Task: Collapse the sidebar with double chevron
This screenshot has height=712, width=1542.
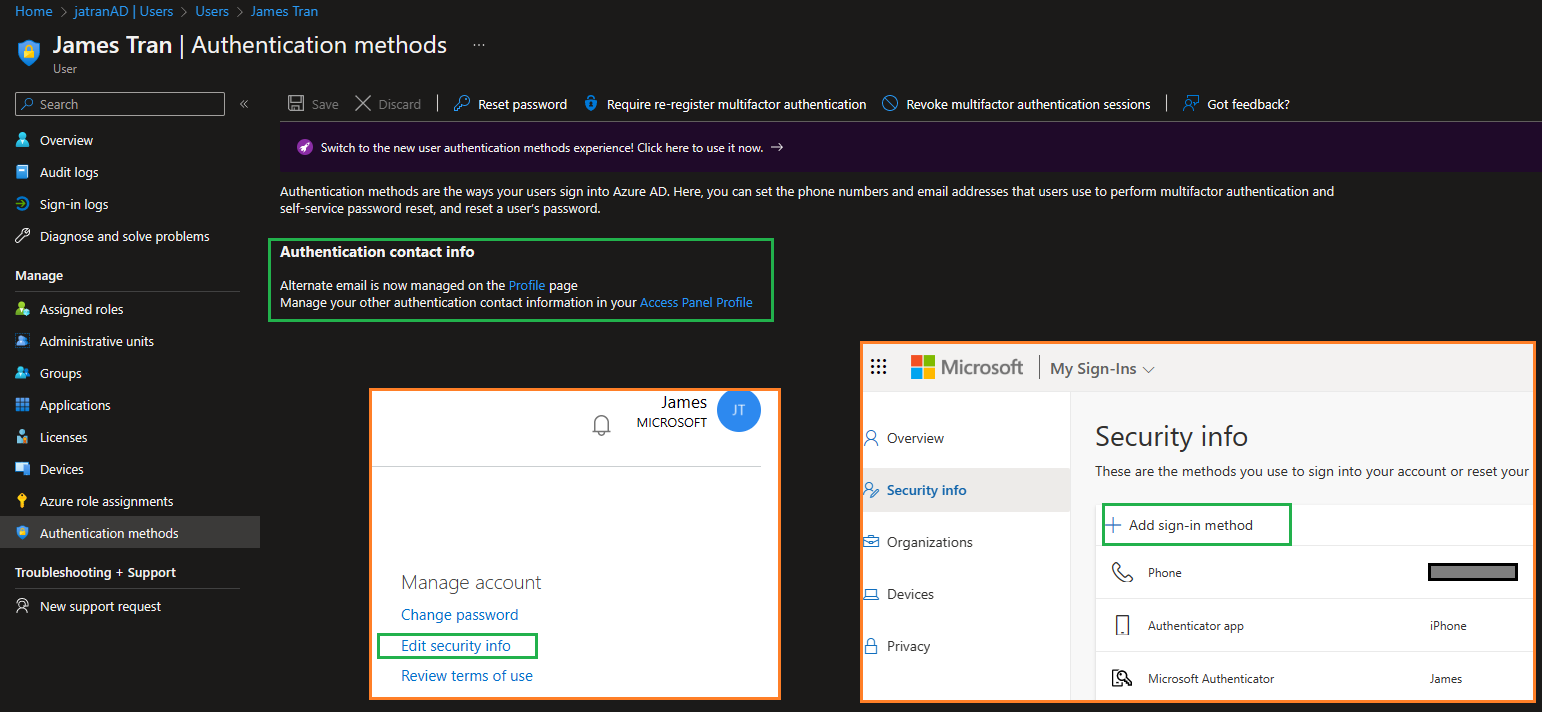Action: coord(244,104)
